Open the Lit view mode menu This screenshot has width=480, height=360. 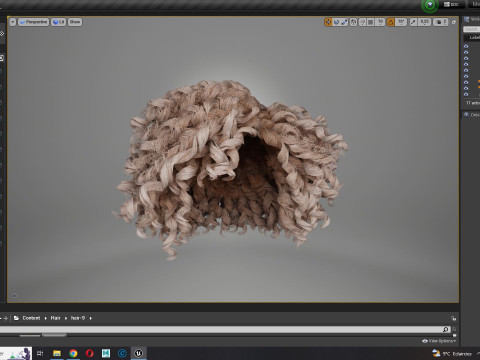pos(58,22)
